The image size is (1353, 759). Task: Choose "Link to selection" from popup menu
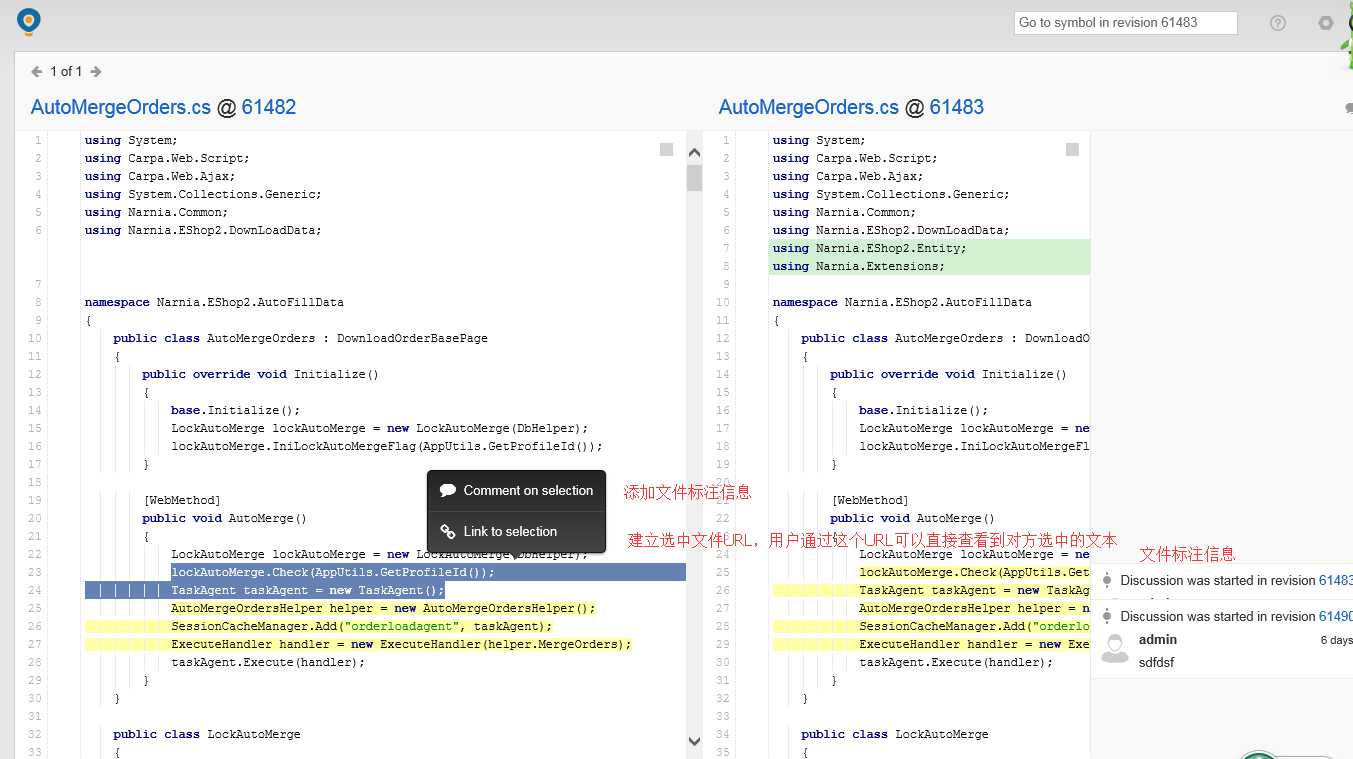tap(509, 532)
